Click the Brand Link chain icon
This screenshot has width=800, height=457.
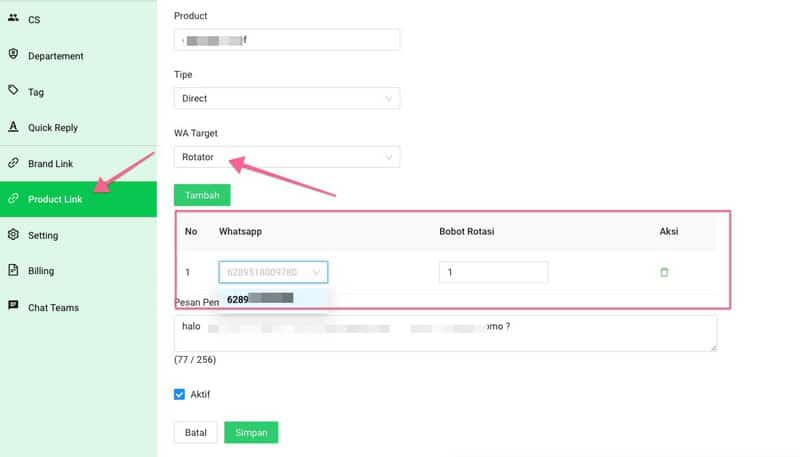click(13, 163)
